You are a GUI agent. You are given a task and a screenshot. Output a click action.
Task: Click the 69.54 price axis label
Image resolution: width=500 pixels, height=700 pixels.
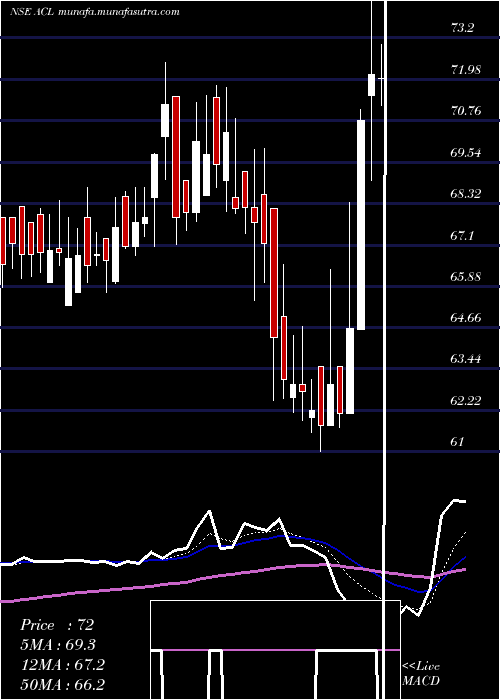[x=466, y=153]
